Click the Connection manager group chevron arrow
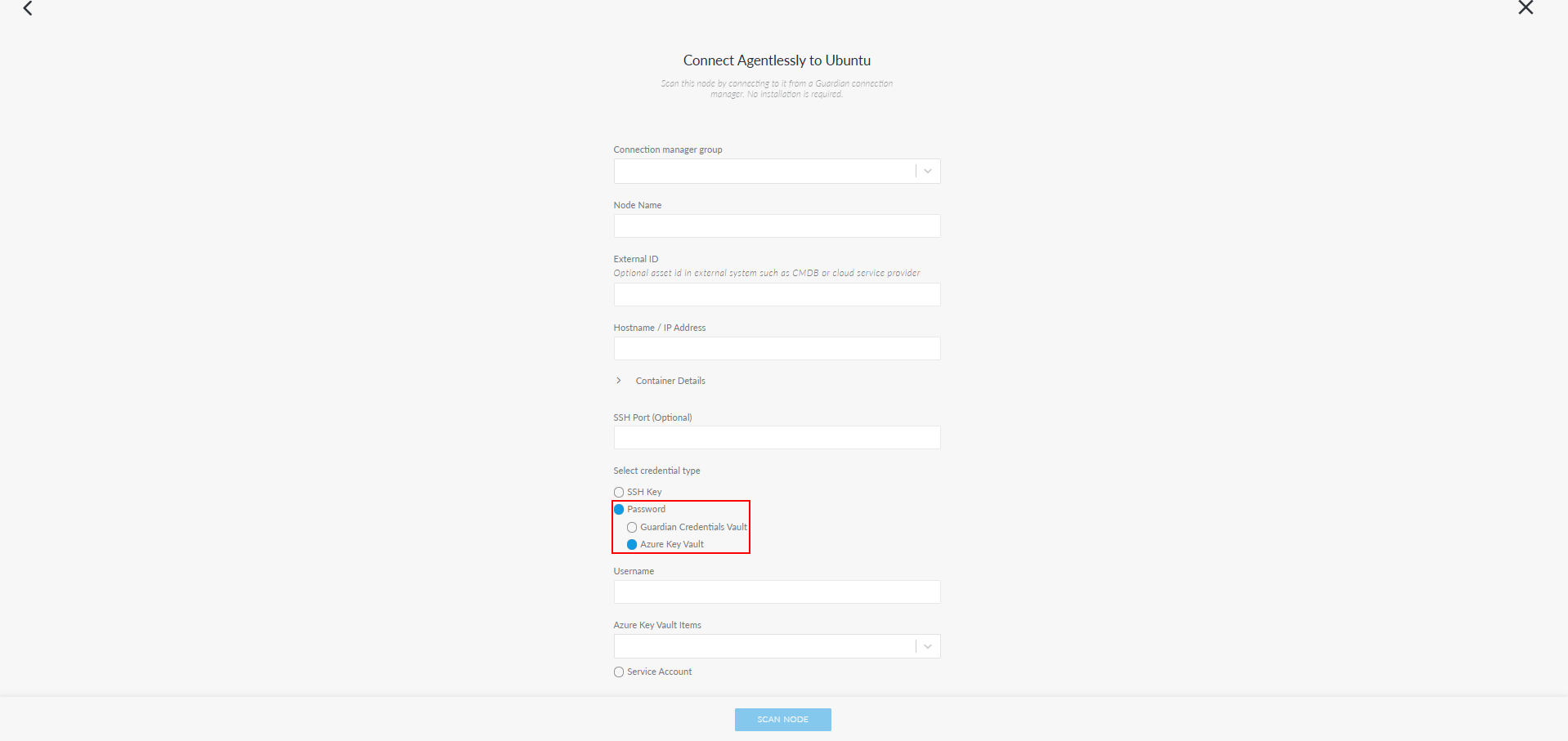 tap(928, 171)
